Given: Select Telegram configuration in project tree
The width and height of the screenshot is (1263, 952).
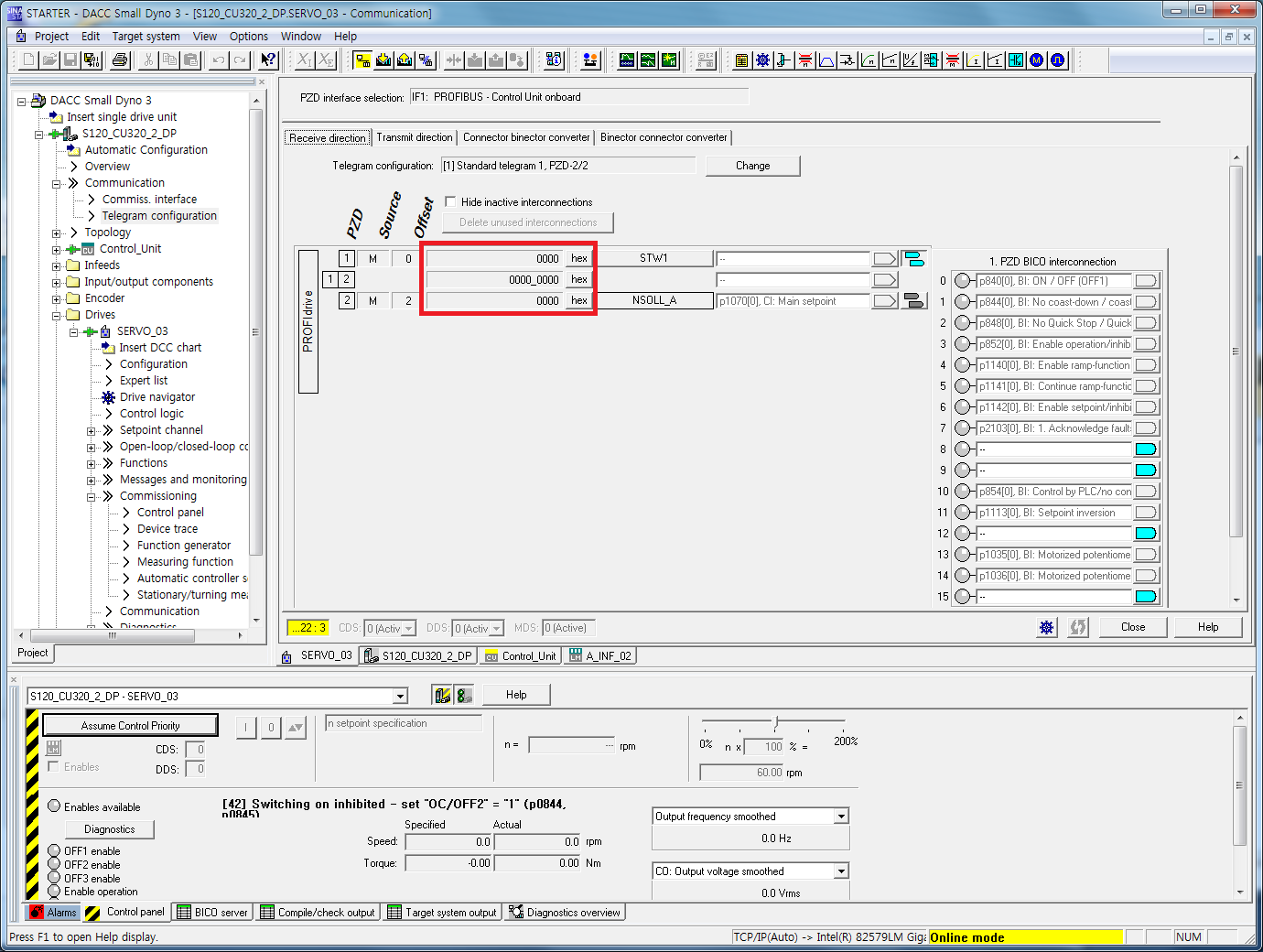Looking at the screenshot, I should [x=159, y=216].
